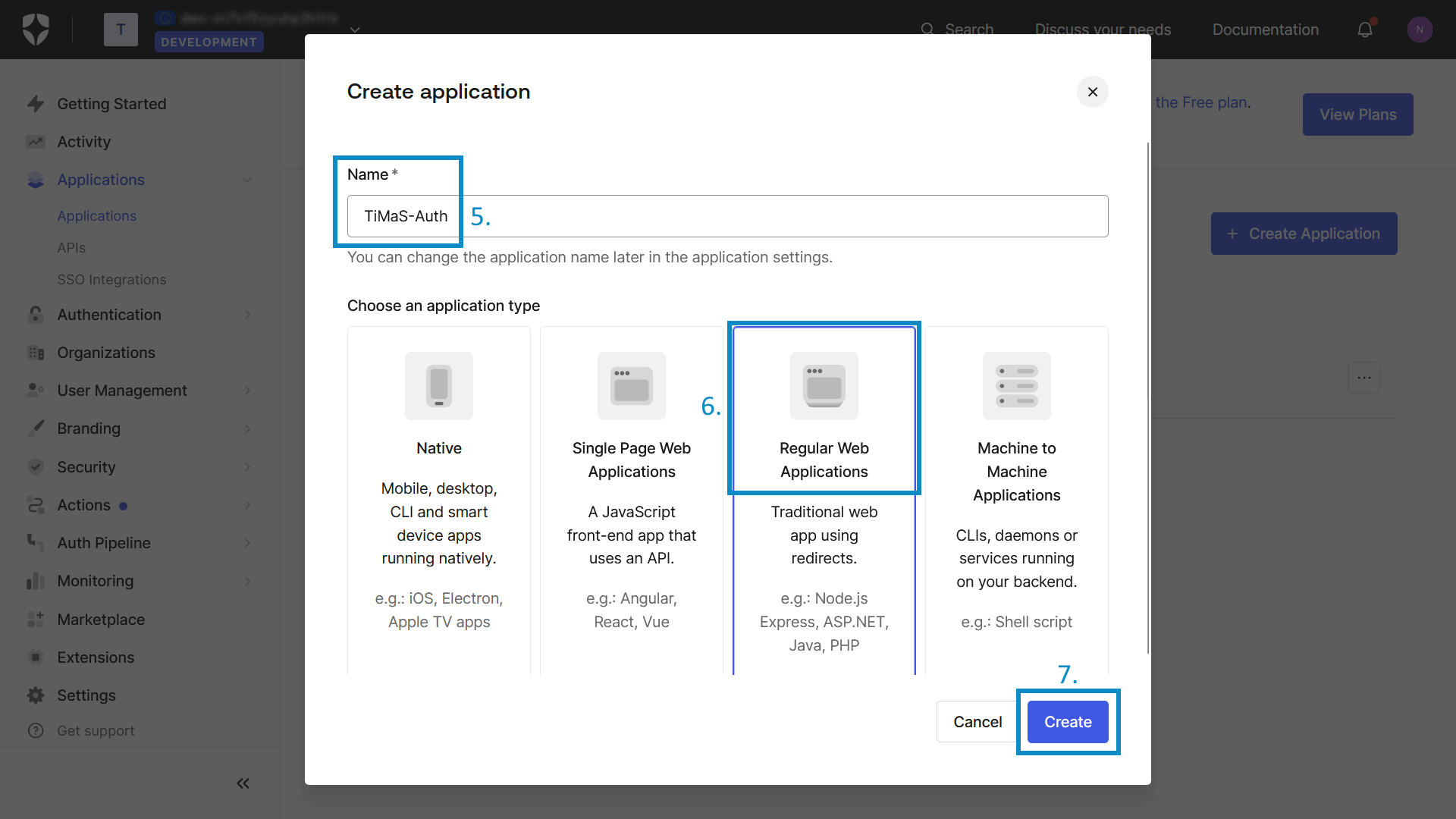Open the three-dot row options menu
The height and width of the screenshot is (819, 1456).
[1364, 378]
